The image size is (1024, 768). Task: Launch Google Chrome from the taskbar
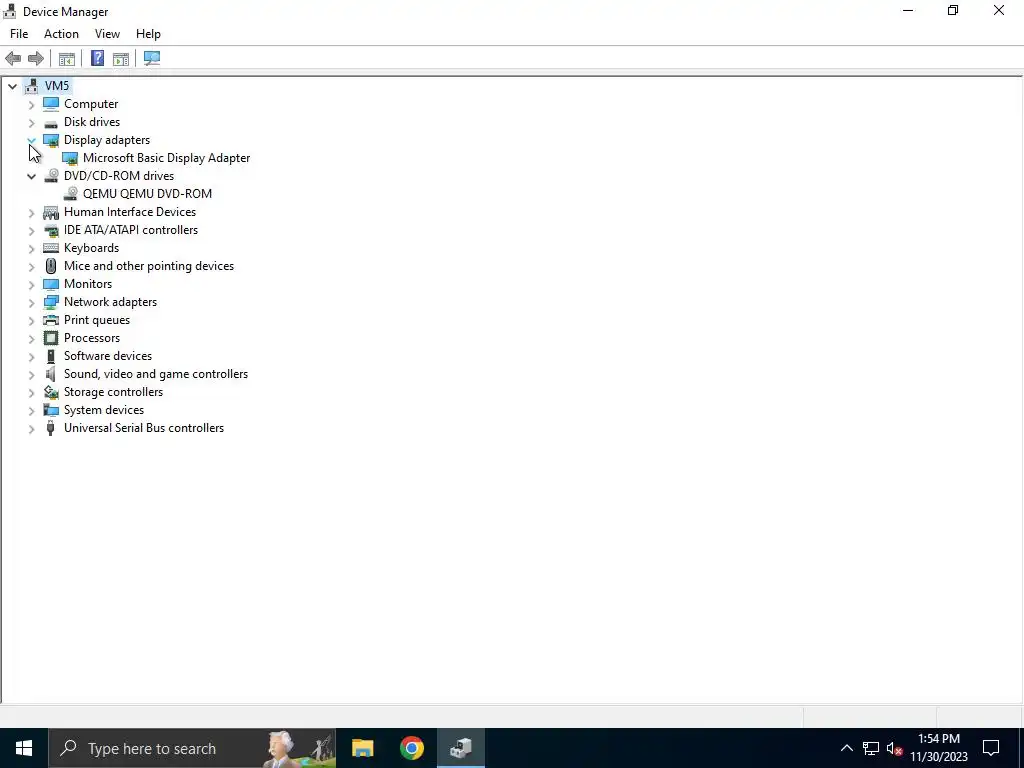click(412, 748)
